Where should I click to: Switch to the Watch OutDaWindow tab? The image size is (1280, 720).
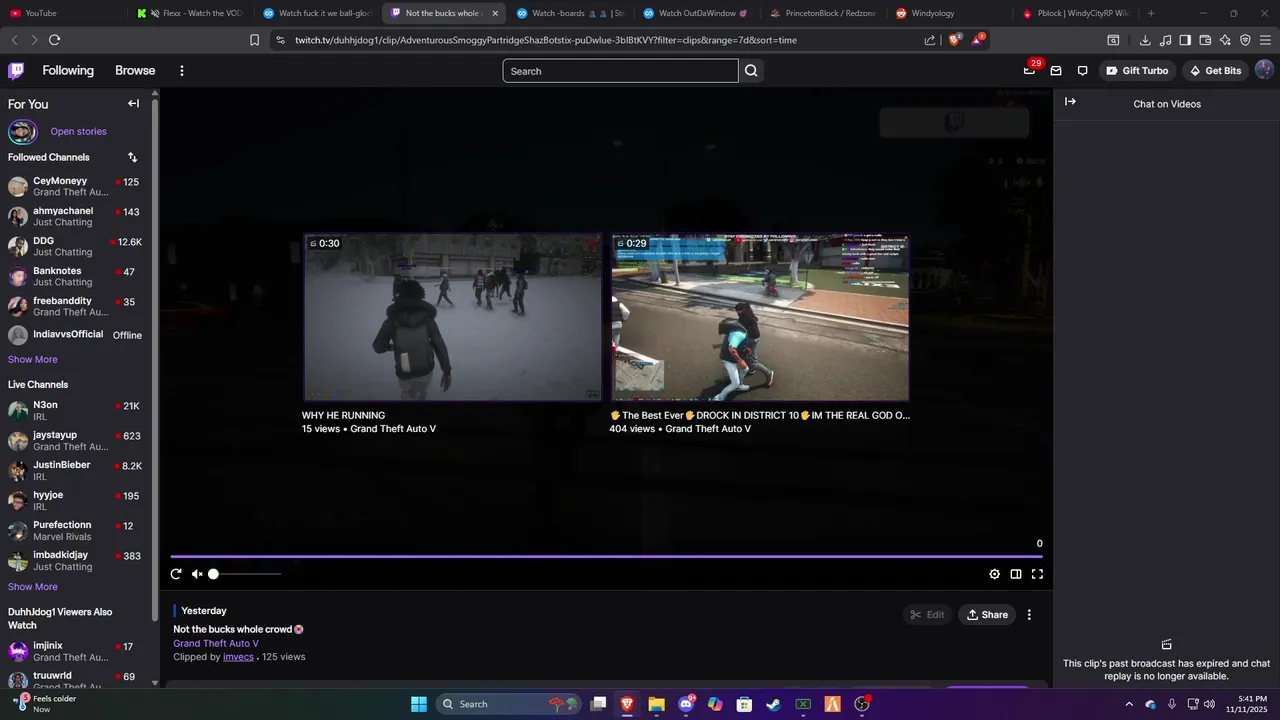point(696,13)
